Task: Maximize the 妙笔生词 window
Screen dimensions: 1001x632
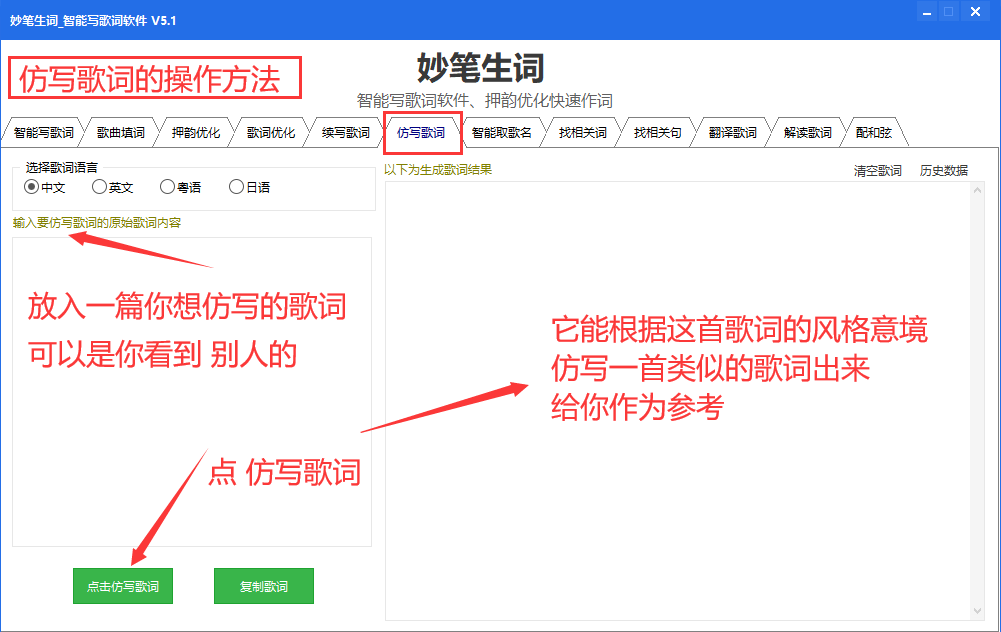Action: click(949, 12)
